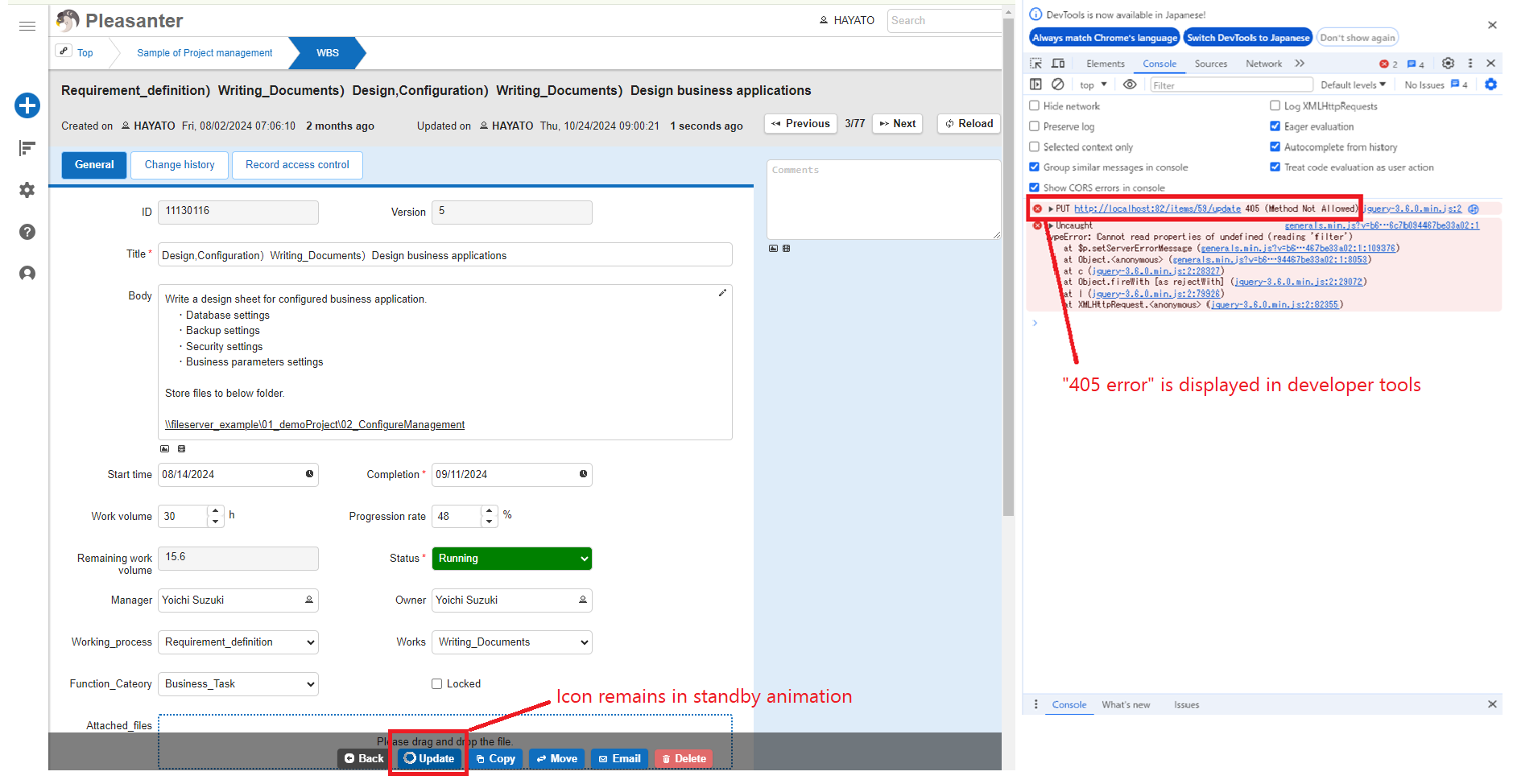
Task: Click the Copy button
Action: (495, 758)
